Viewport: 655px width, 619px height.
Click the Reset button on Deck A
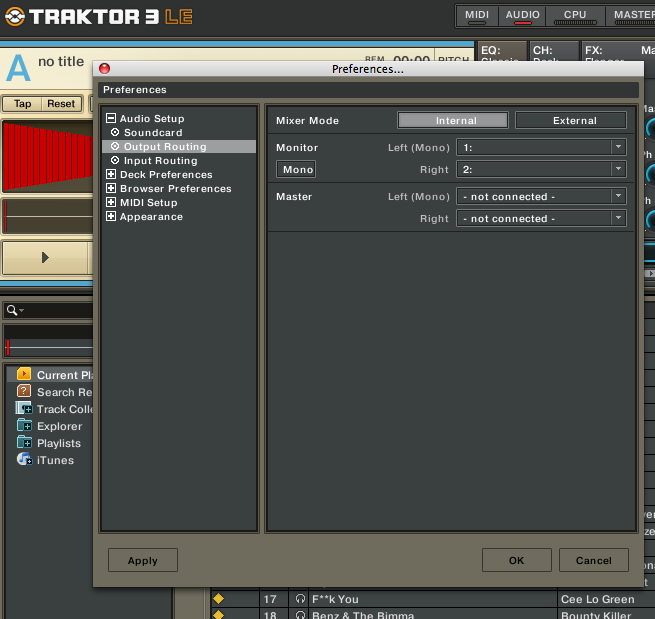point(61,104)
